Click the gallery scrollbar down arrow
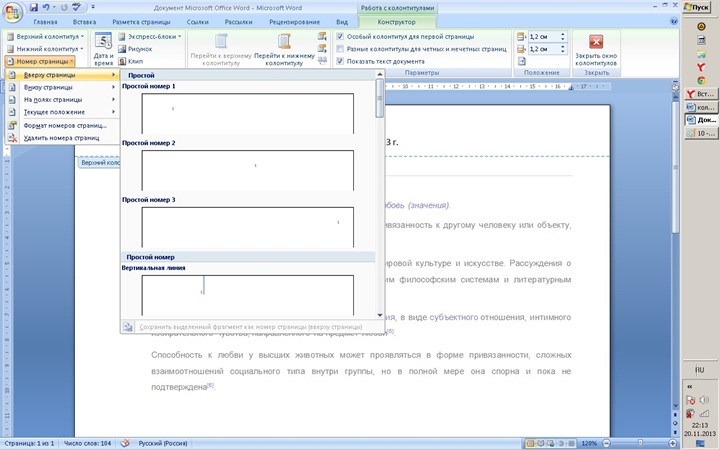720x450 pixels. 380,315
